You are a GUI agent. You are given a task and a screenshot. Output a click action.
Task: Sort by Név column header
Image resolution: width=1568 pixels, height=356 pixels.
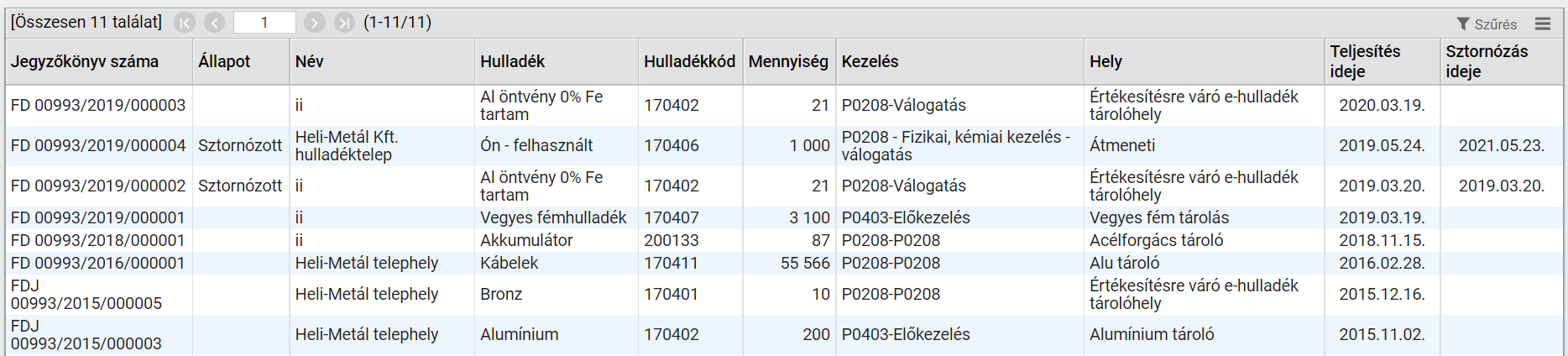point(382,61)
